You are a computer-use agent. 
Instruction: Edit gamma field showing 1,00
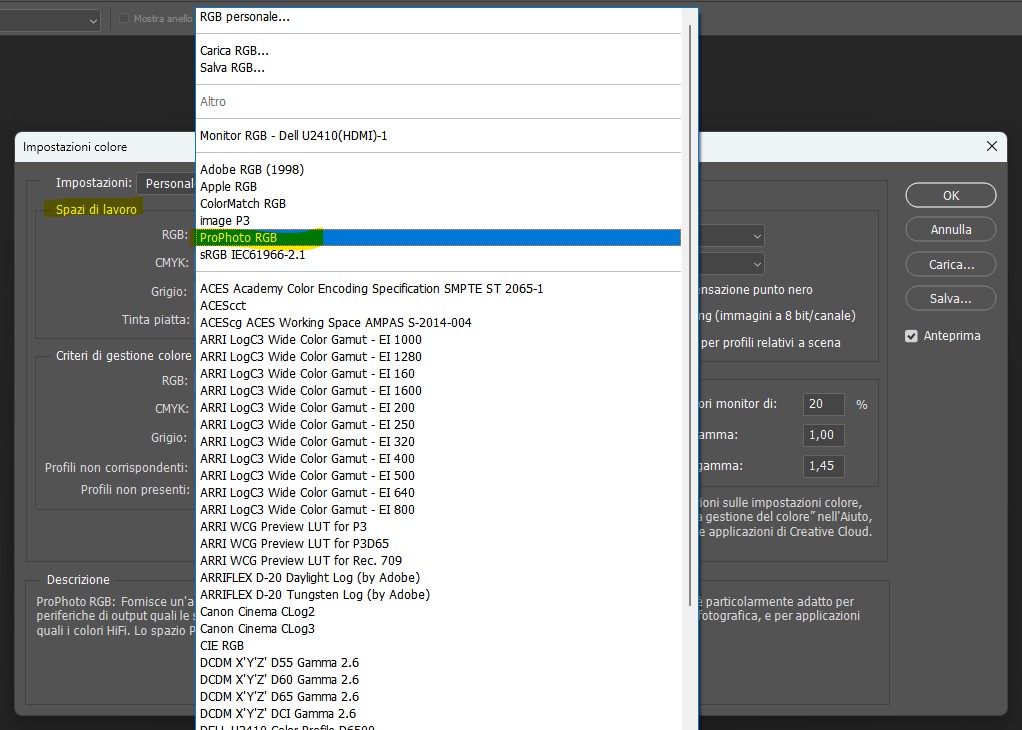[x=823, y=435]
